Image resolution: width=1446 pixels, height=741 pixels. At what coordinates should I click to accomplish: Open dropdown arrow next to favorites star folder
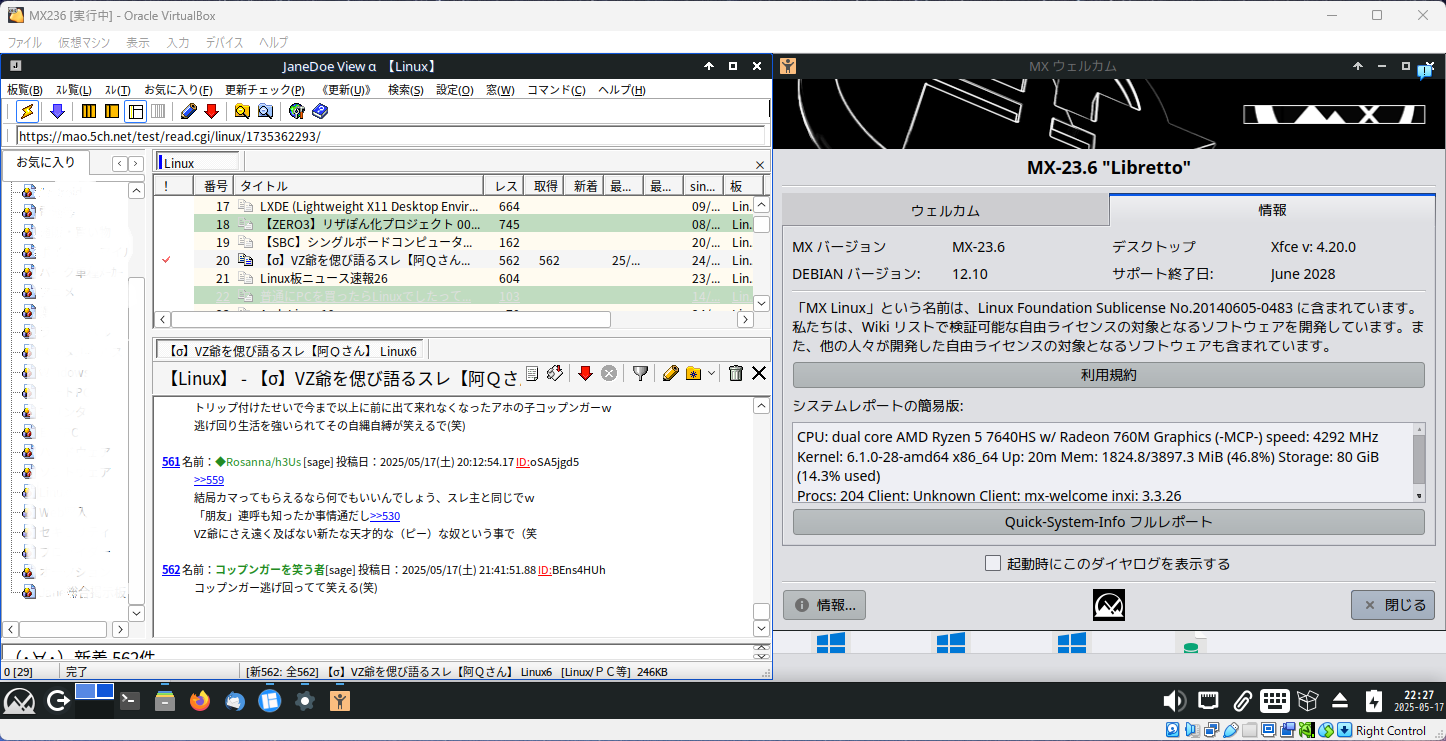point(711,373)
